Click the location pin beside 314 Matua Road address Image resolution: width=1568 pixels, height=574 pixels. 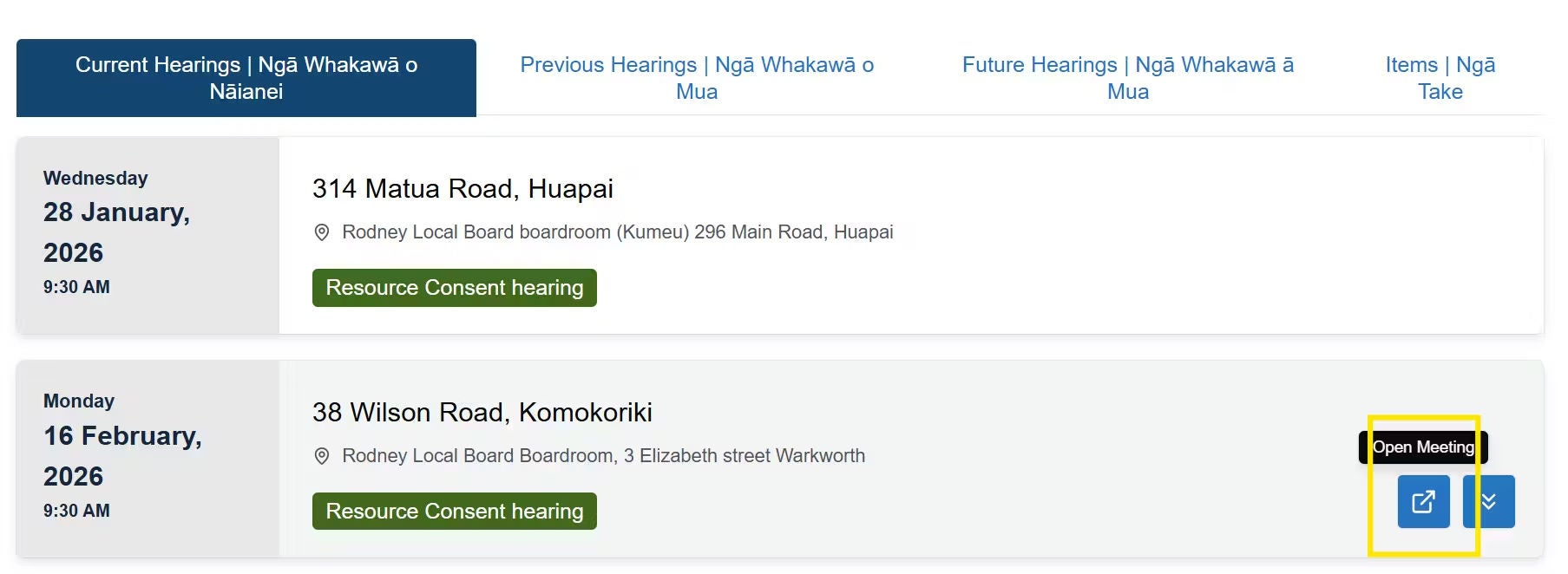click(322, 232)
